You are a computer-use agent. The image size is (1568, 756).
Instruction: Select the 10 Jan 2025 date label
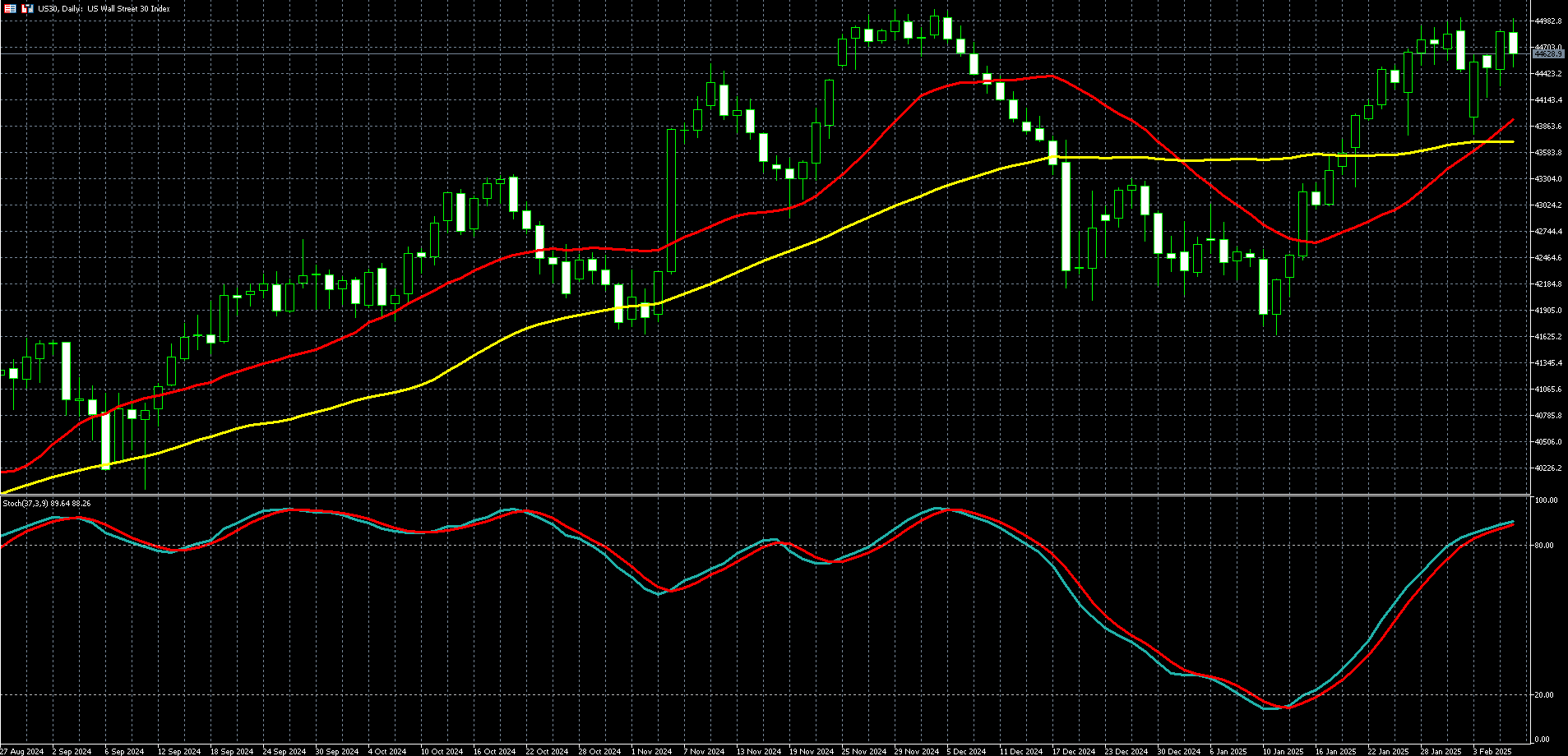(1284, 751)
